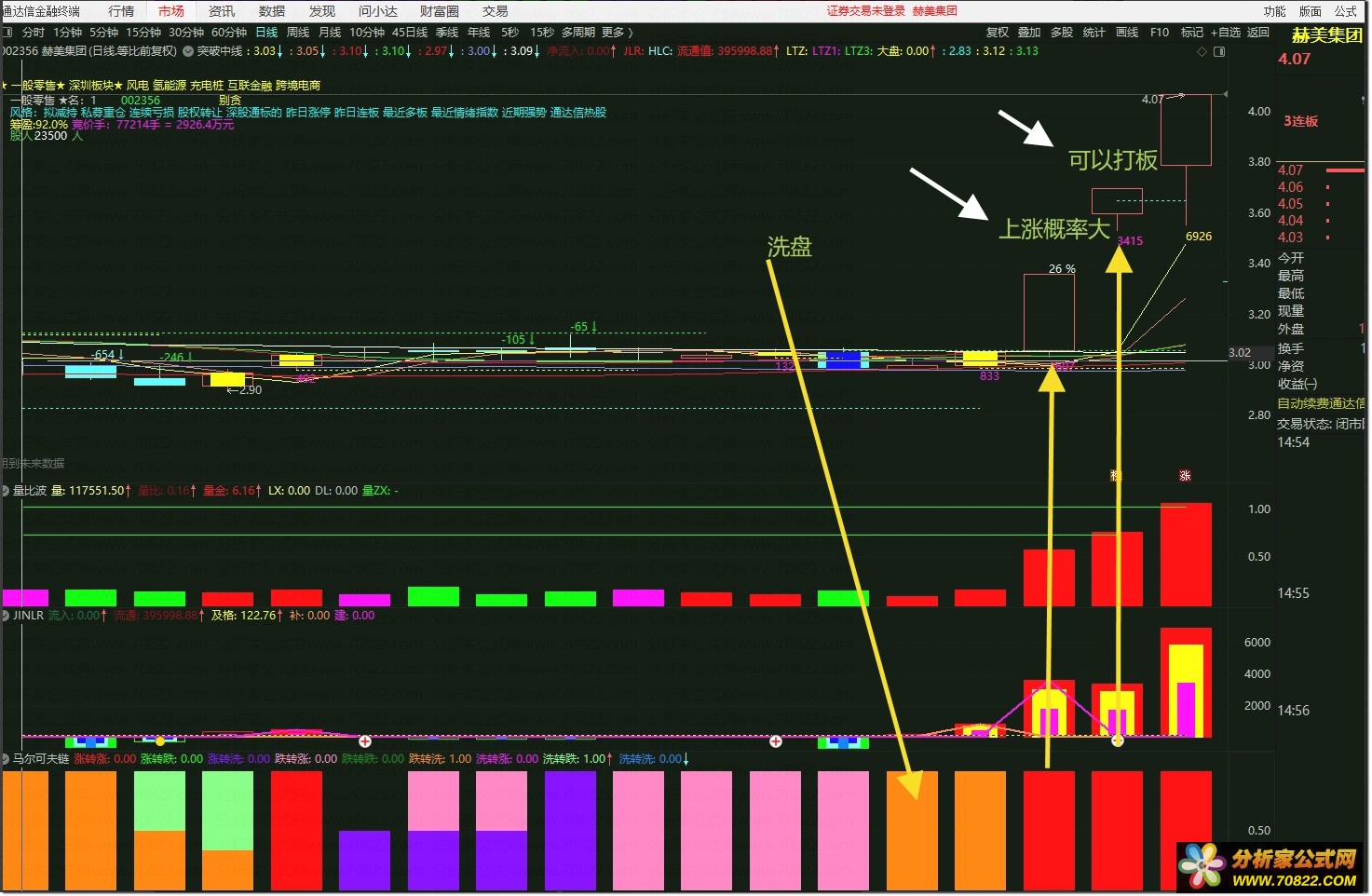This screenshot has width=1372, height=896.
Task: Open 马尔可夫链 indicator dropdown arrow
Action: click(x=6, y=759)
